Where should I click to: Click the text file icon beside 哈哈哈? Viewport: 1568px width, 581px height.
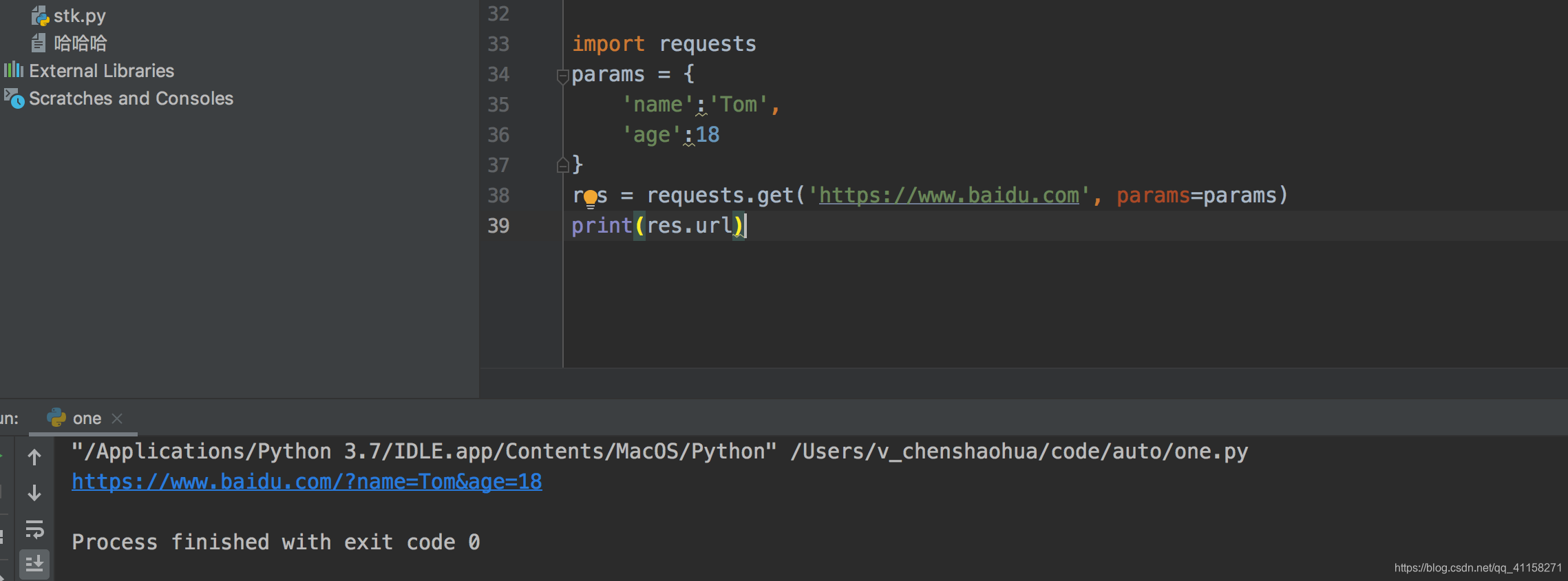click(39, 43)
